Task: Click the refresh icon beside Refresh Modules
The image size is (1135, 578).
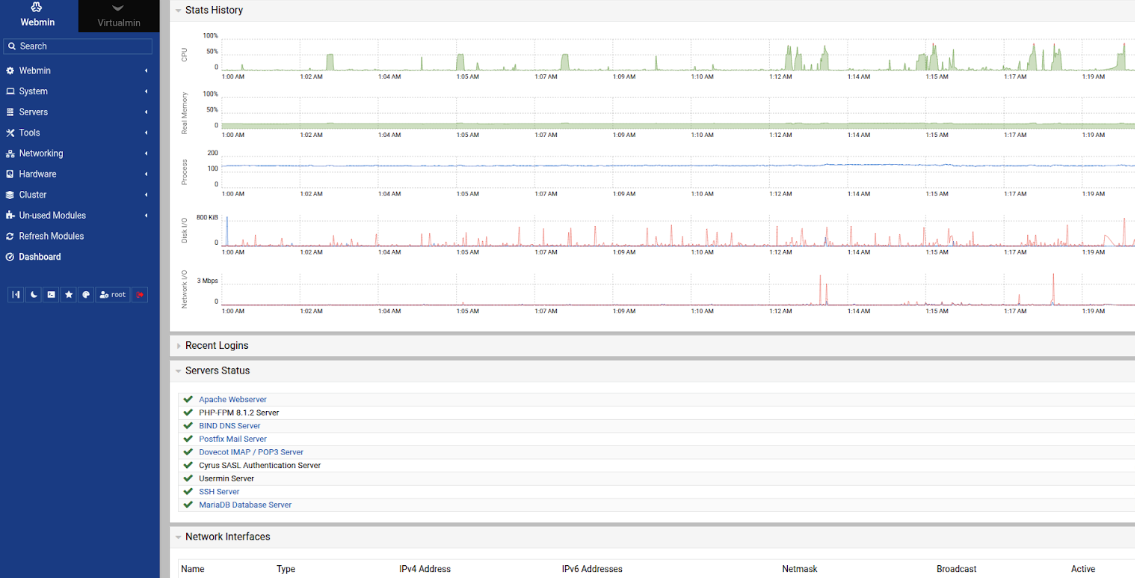Action: pyautogui.click(x=10, y=236)
